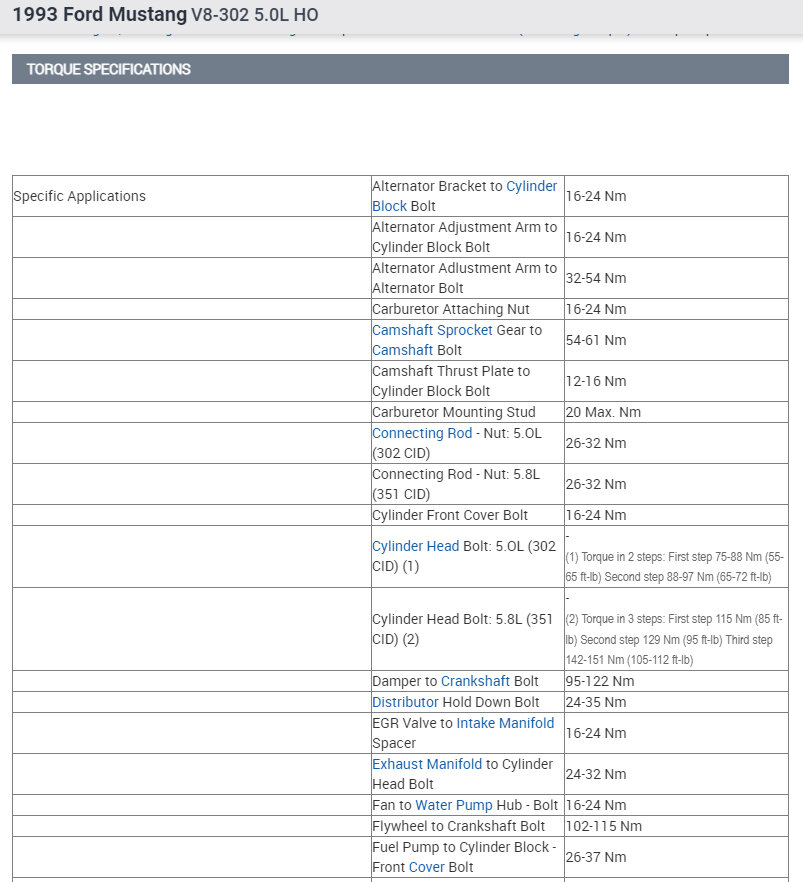This screenshot has height=882, width=803.
Task: Click the Camshaft Sprocket link
Action: point(432,330)
